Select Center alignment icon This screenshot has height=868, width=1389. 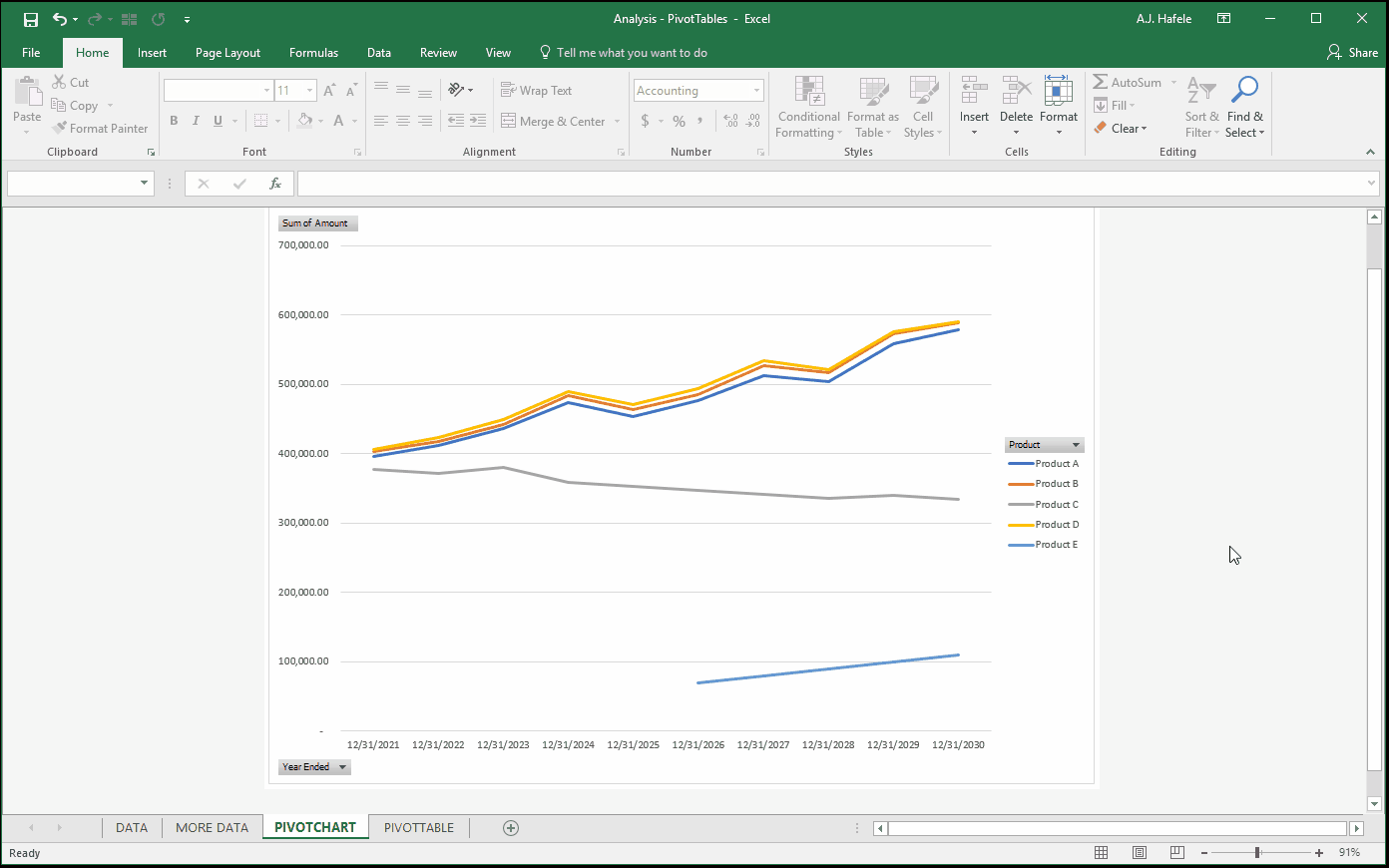point(403,121)
